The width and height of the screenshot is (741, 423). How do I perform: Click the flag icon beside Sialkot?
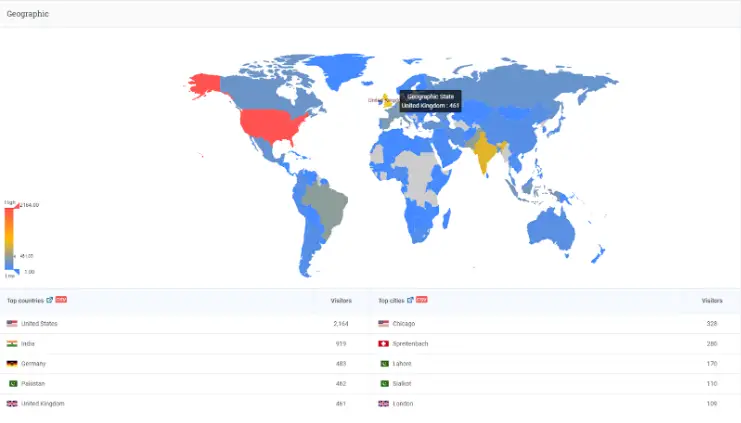(x=384, y=383)
